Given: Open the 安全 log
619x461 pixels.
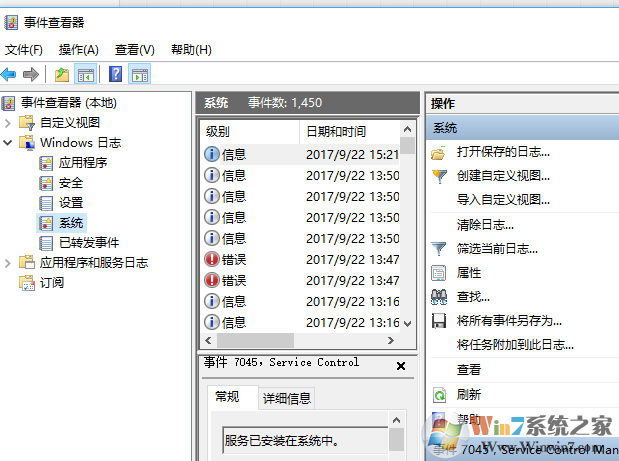Looking at the screenshot, I should 71,183.
